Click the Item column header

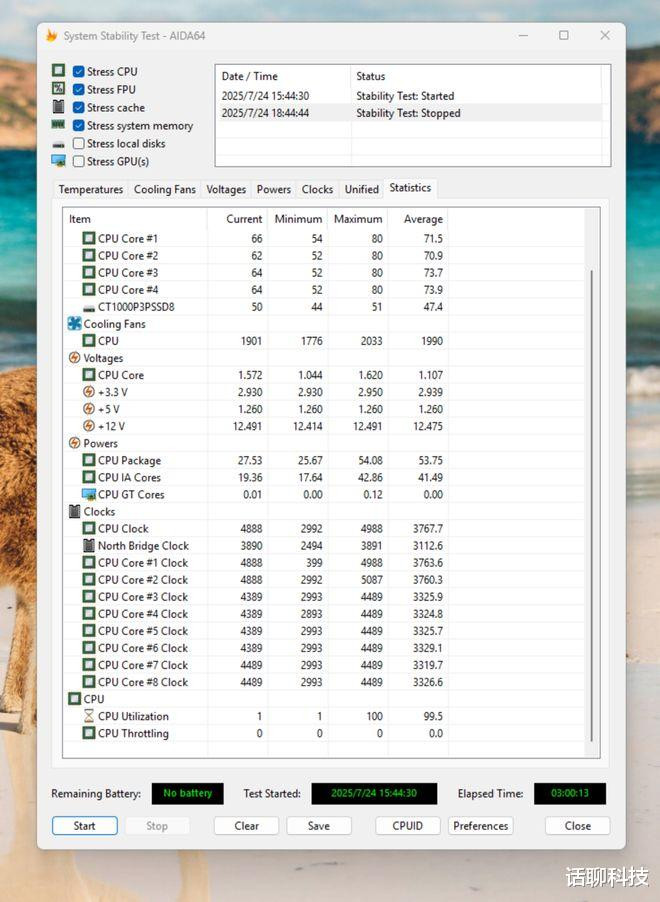click(x=135, y=219)
